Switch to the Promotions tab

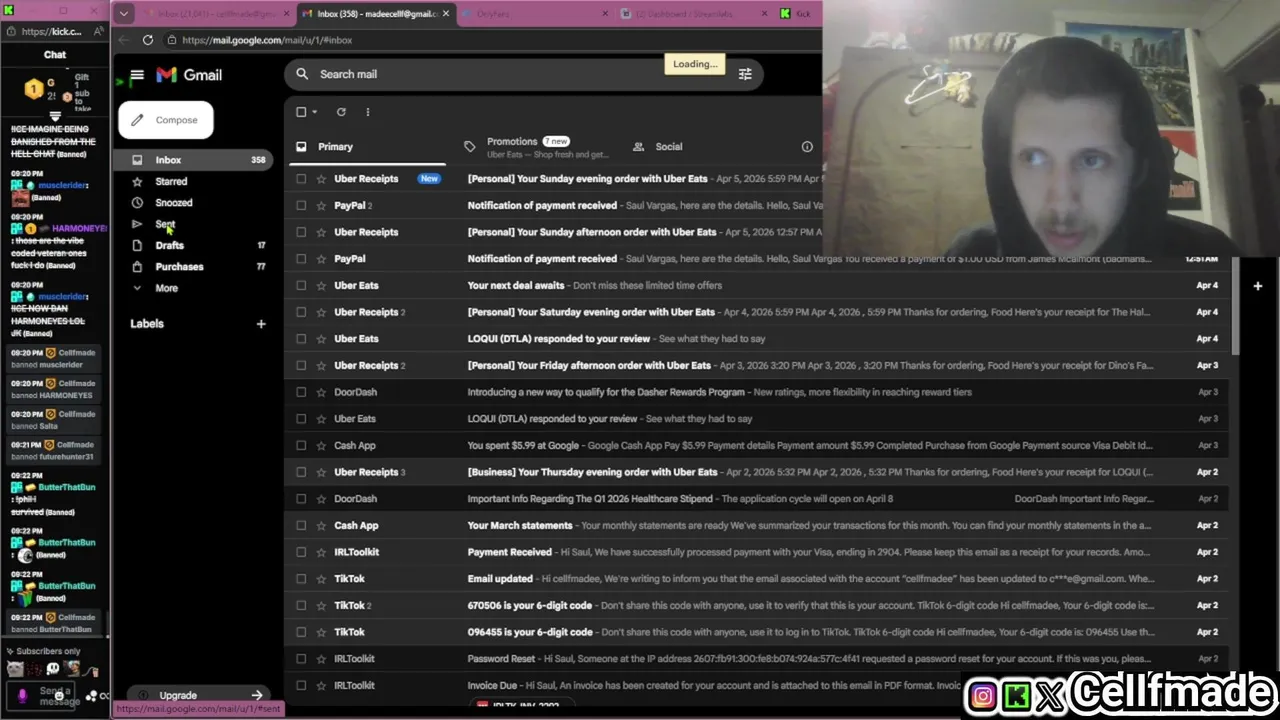click(x=534, y=147)
